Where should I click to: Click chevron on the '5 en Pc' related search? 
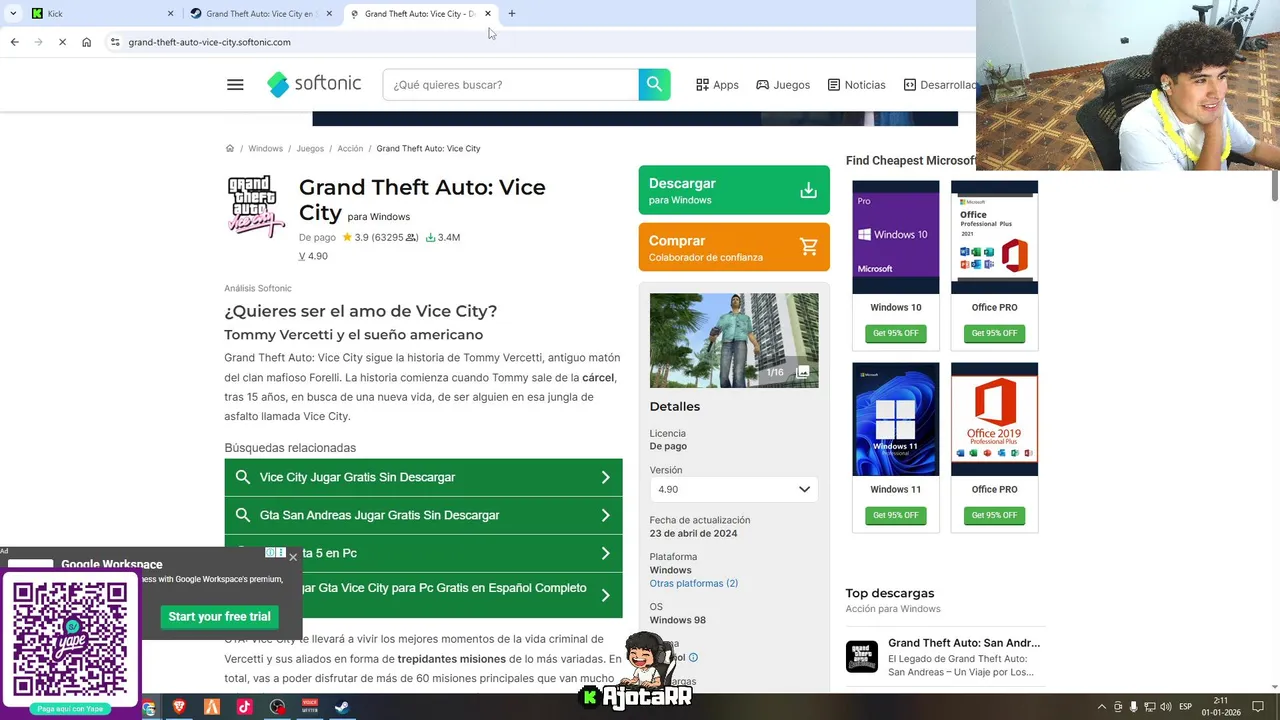tap(605, 553)
